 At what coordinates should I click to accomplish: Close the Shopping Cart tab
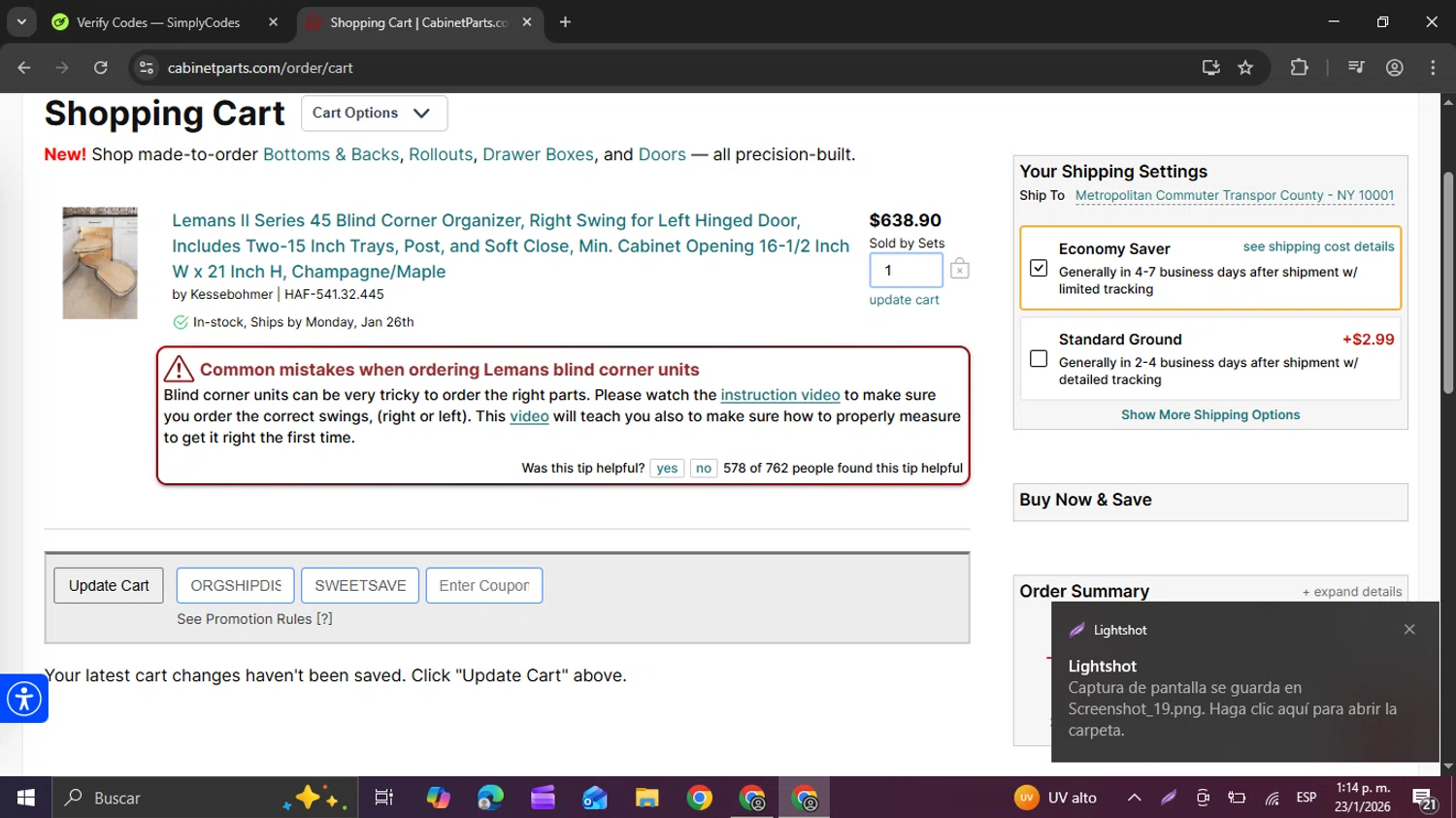(x=527, y=22)
